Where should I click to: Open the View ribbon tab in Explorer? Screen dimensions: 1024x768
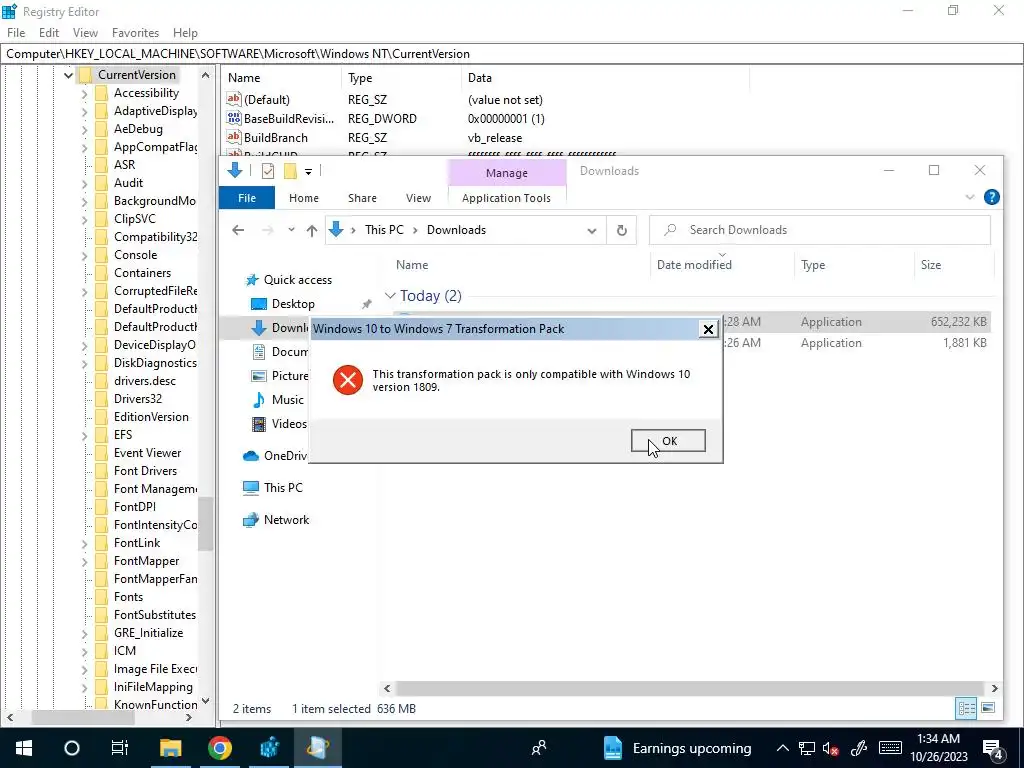(x=418, y=198)
